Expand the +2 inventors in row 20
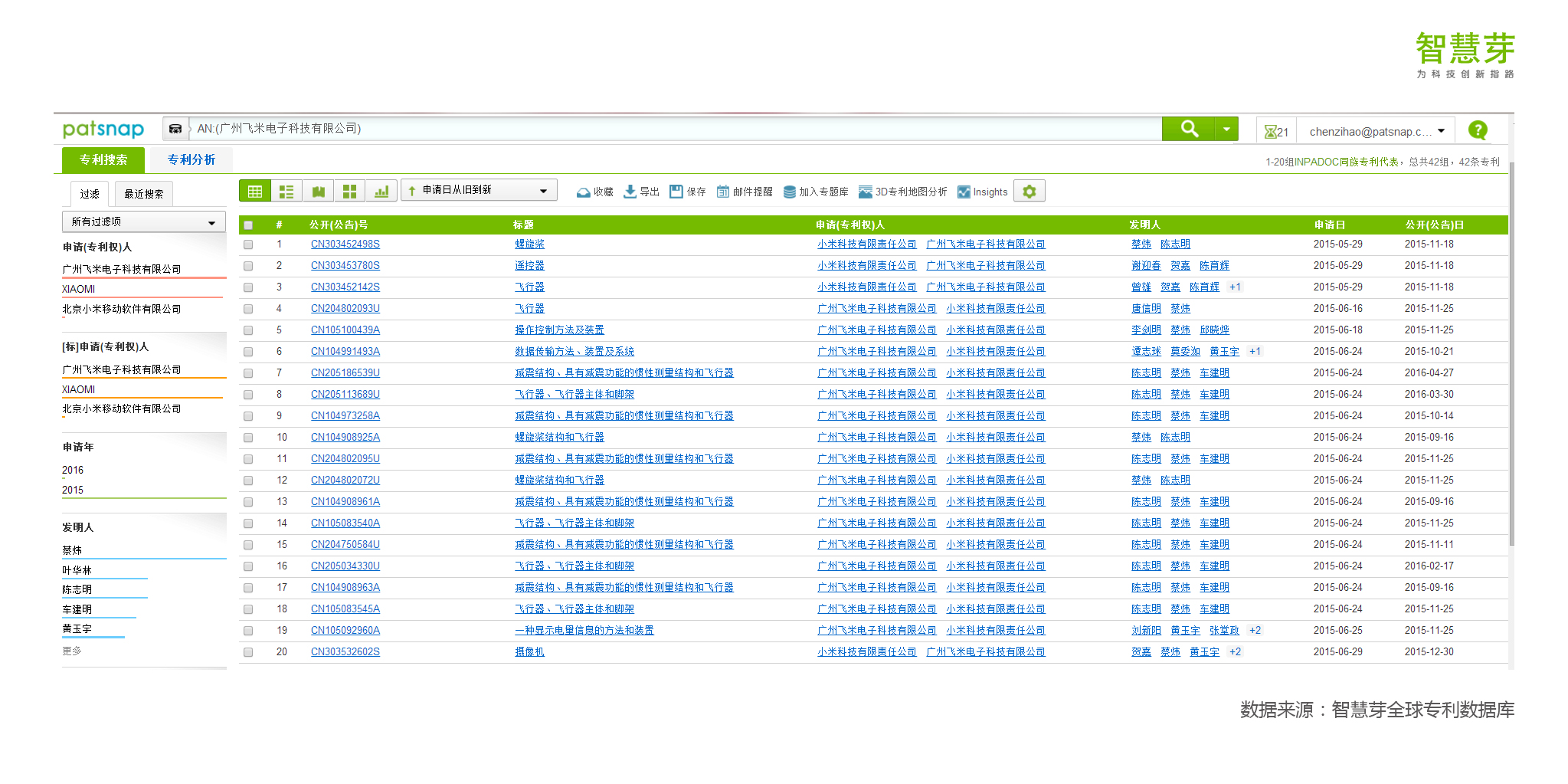This screenshot has width=1568, height=784. click(1235, 651)
